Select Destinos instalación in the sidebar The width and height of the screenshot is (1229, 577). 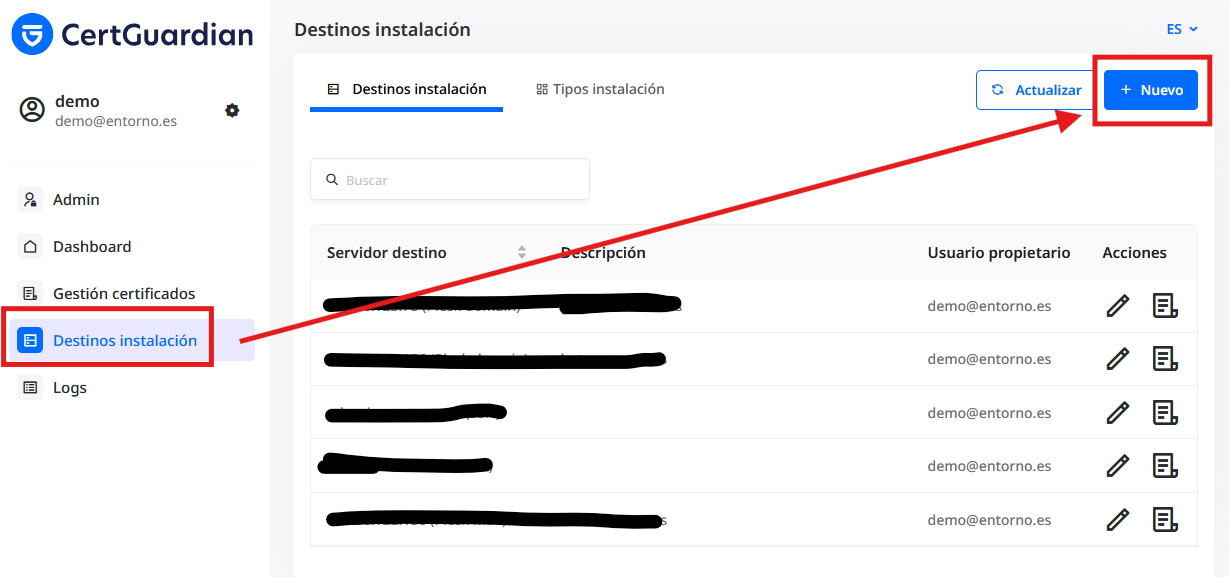coord(132,341)
